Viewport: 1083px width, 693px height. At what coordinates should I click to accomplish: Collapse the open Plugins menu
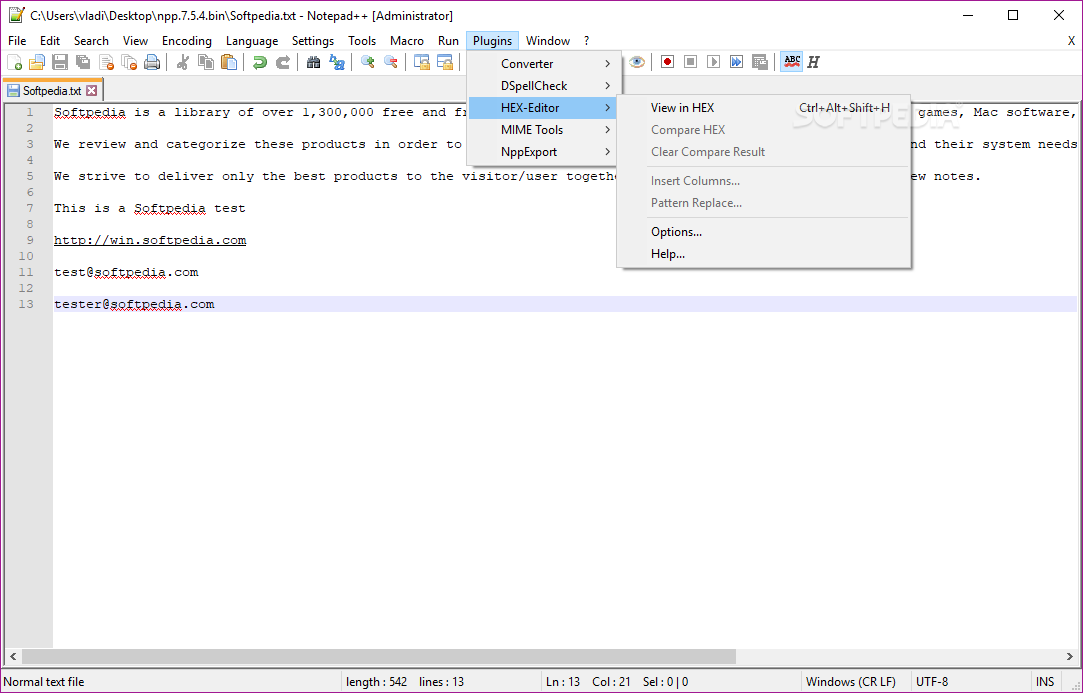point(492,41)
